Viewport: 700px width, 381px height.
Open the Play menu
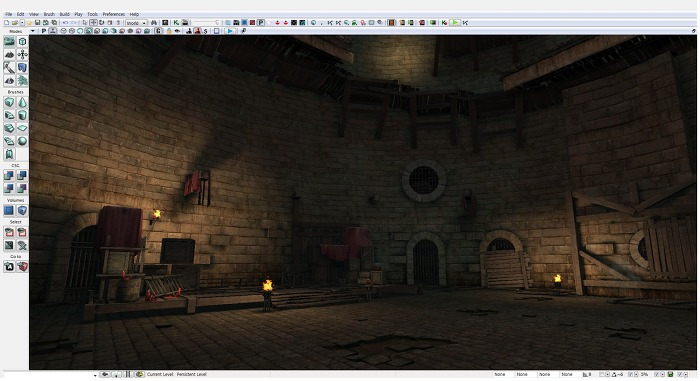click(79, 14)
